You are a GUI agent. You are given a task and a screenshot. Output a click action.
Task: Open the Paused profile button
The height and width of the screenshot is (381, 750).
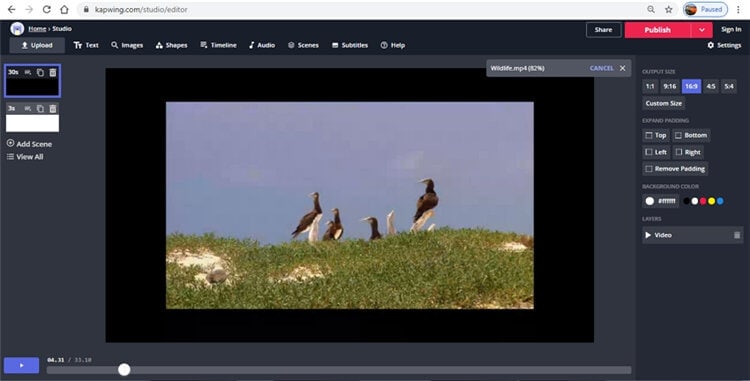705,9
